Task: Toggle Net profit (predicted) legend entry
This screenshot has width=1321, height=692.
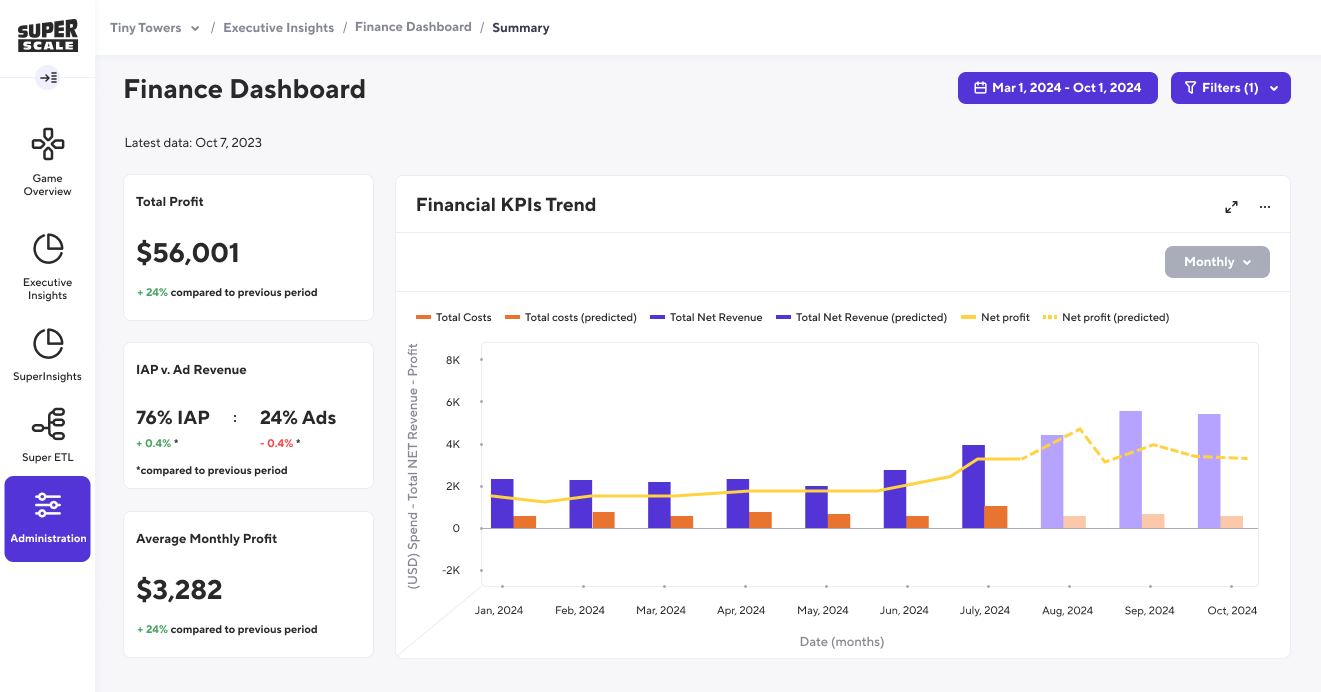Action: [x=1106, y=317]
